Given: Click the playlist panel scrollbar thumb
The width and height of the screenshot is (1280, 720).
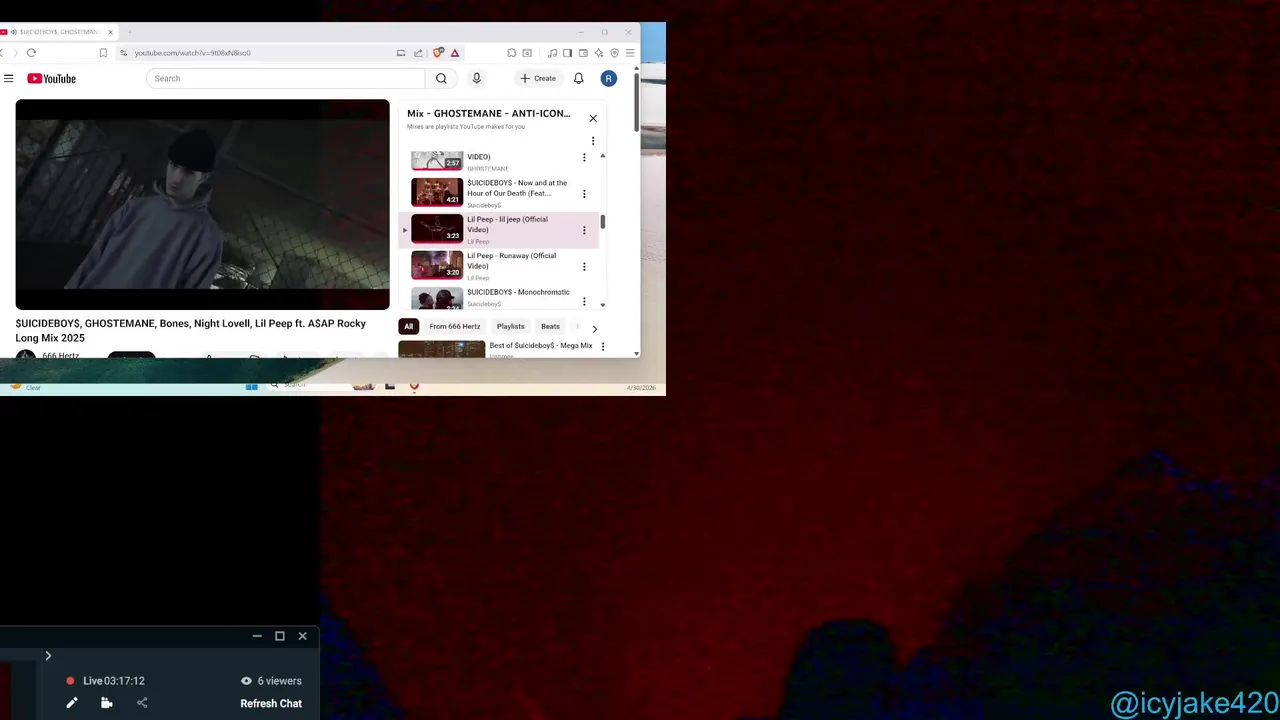Looking at the screenshot, I should click(x=602, y=221).
